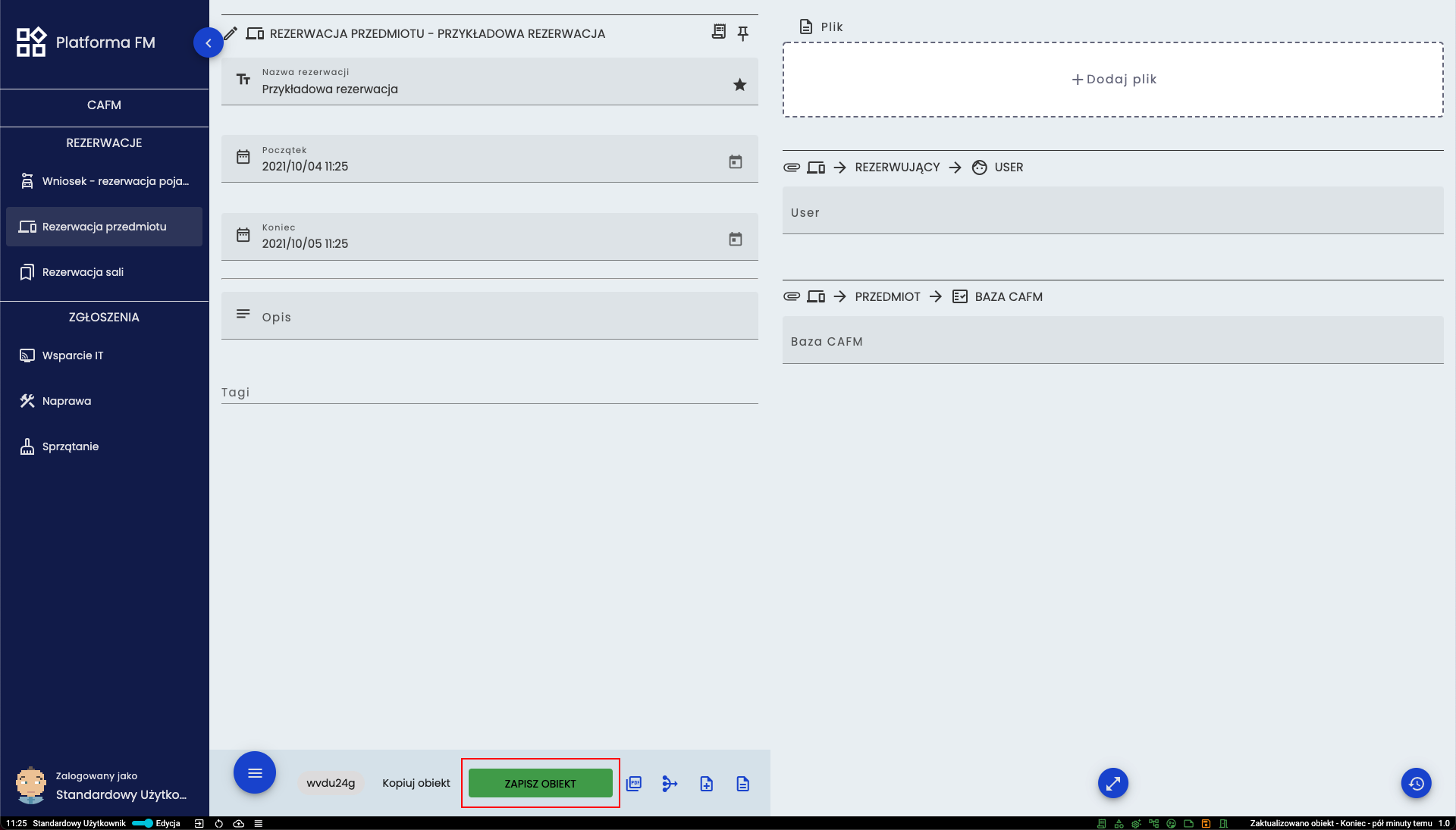Click the PDF export icon
Viewport: 1456px width, 830px height.
click(x=634, y=783)
